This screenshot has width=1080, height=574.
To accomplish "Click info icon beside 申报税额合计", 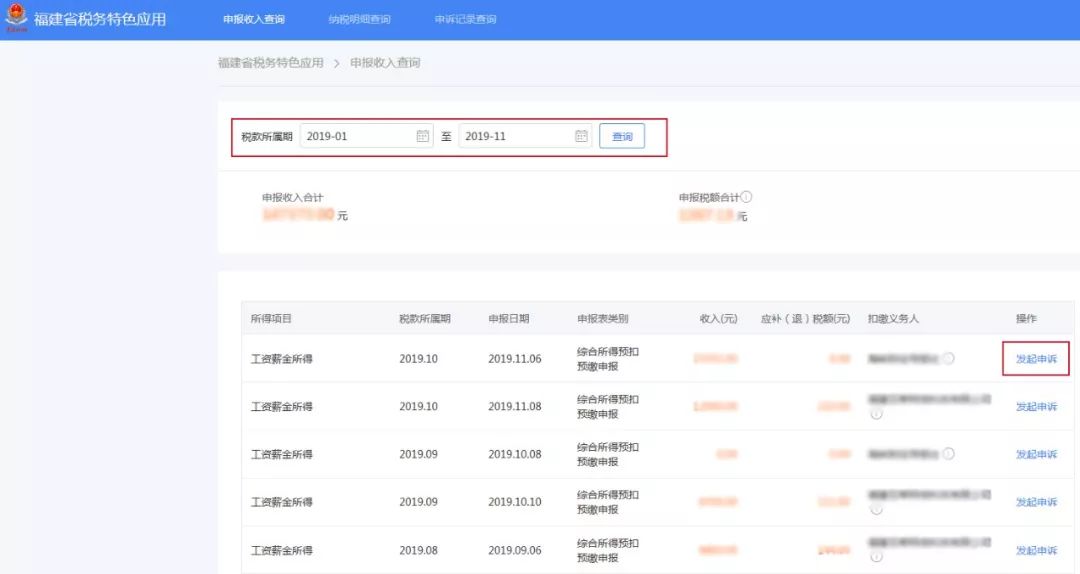I will tap(747, 197).
